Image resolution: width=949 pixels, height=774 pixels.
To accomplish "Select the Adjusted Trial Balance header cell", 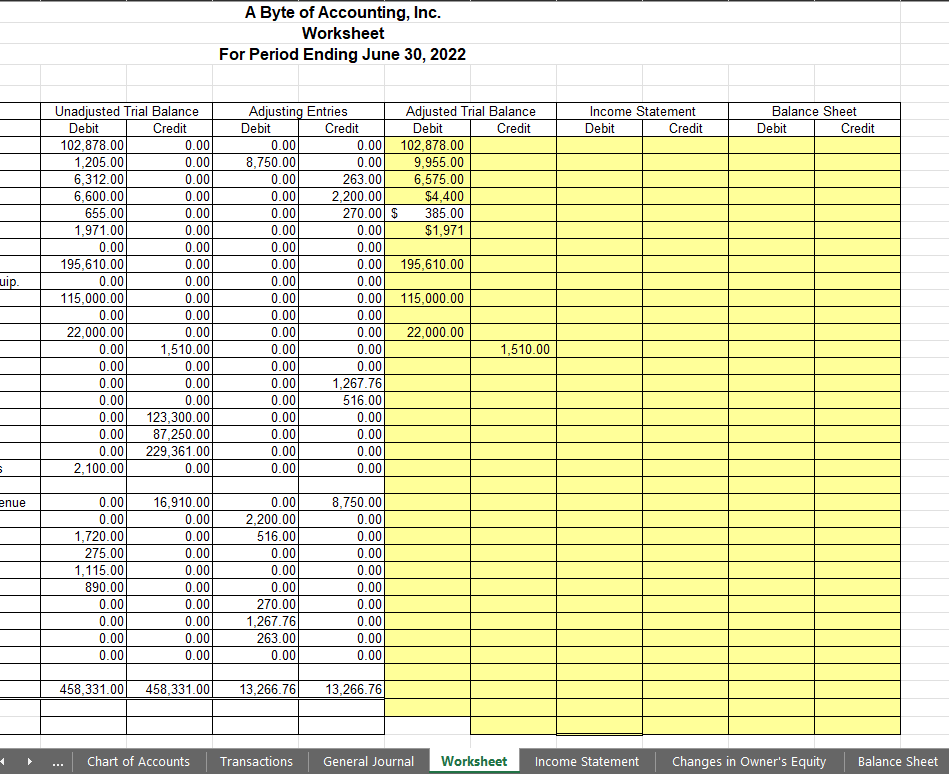I will tap(470, 111).
